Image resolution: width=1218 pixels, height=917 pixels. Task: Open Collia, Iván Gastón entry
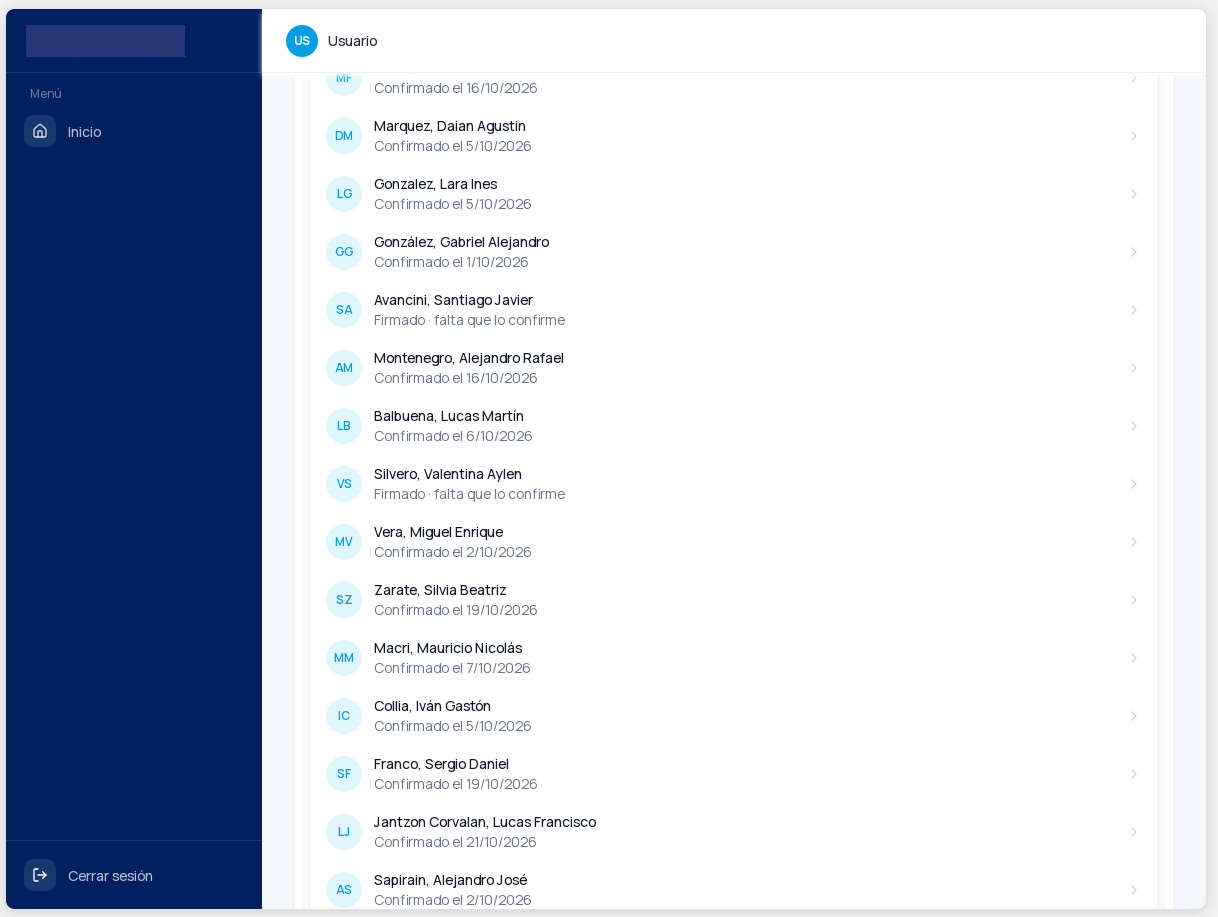tap(734, 716)
